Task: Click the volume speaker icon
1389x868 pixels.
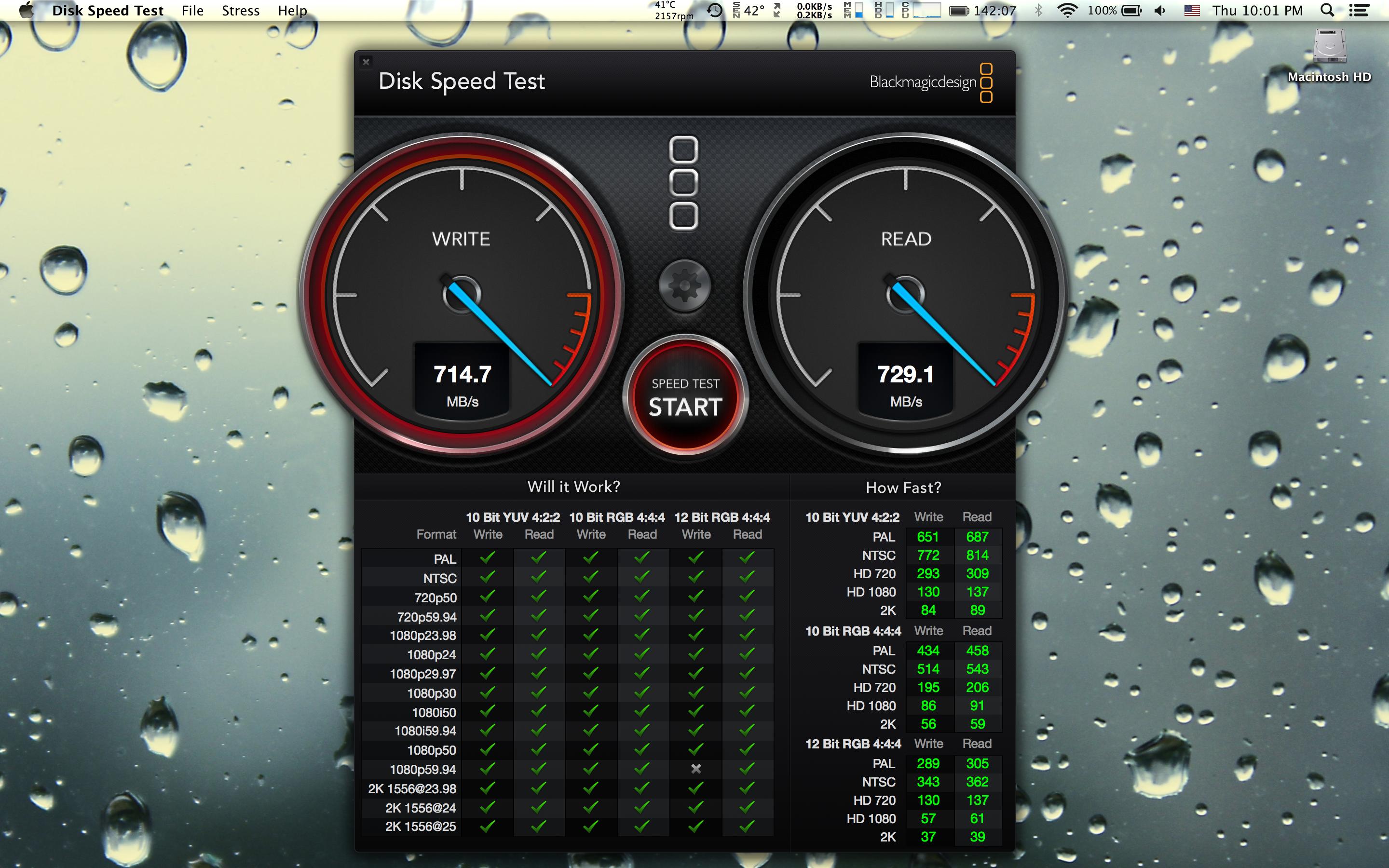Action: coord(1160,10)
